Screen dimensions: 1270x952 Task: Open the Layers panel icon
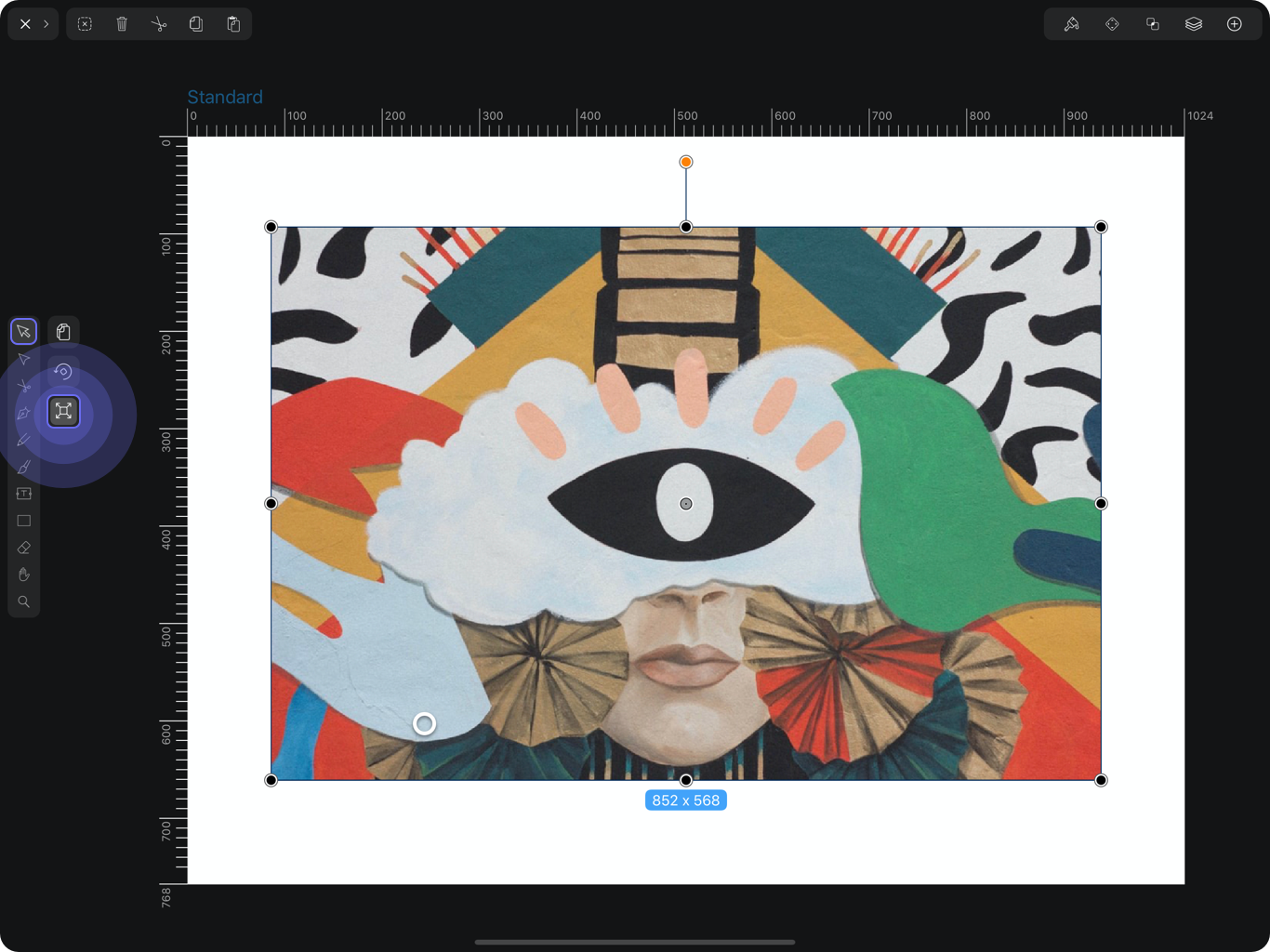tap(1194, 24)
